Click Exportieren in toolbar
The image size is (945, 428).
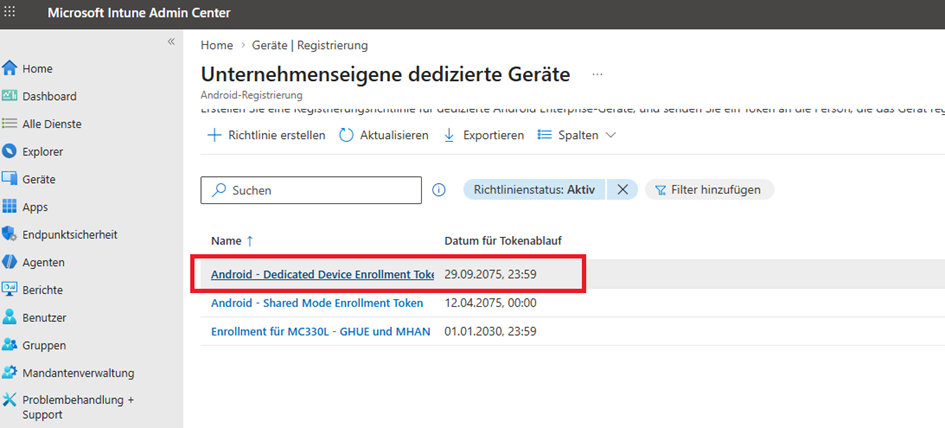[x=483, y=135]
